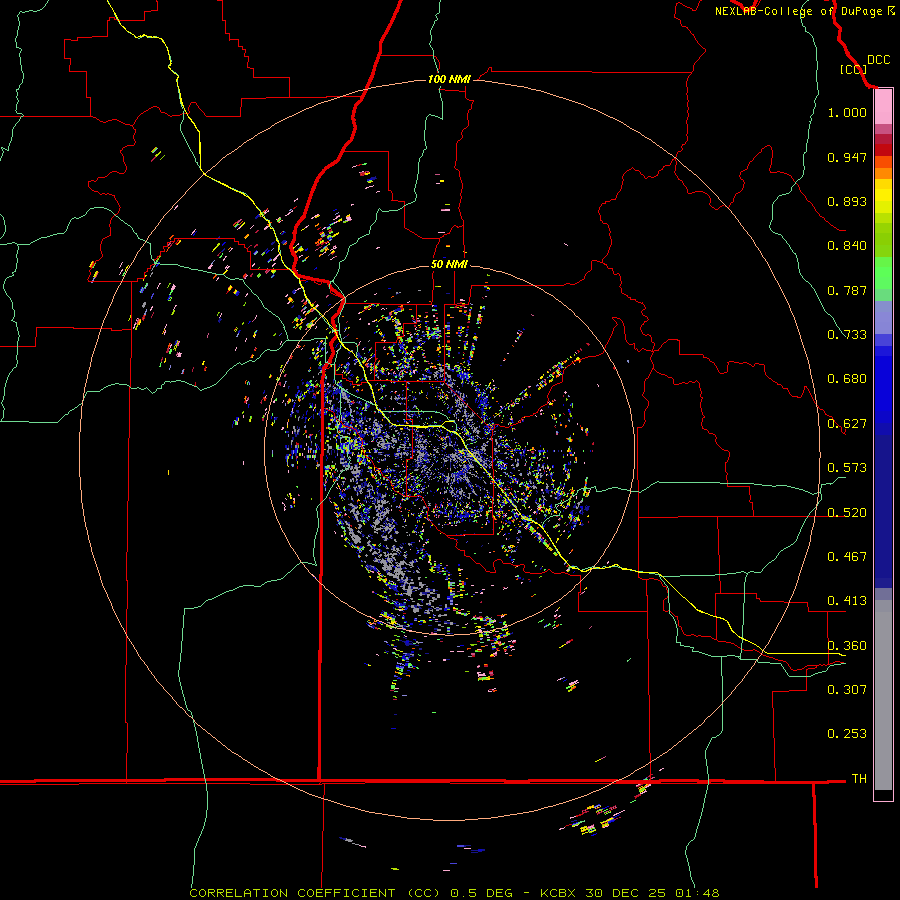This screenshot has height=900, width=900.
Task: Select the 50 NMI range ring label
Action: 449,264
